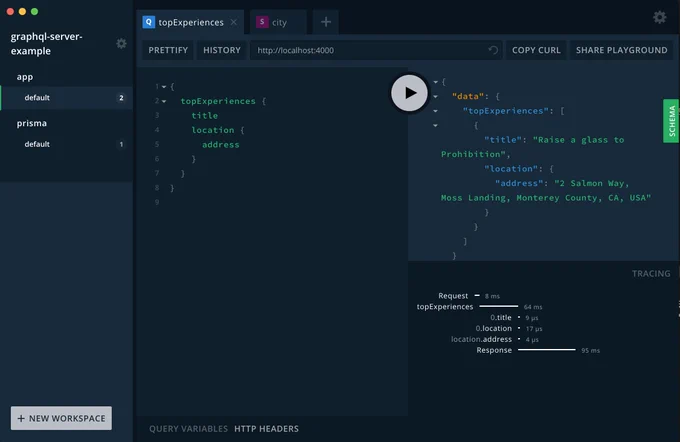The height and width of the screenshot is (442, 680).
Task: Open the playground settings gear
Action: [x=660, y=17]
